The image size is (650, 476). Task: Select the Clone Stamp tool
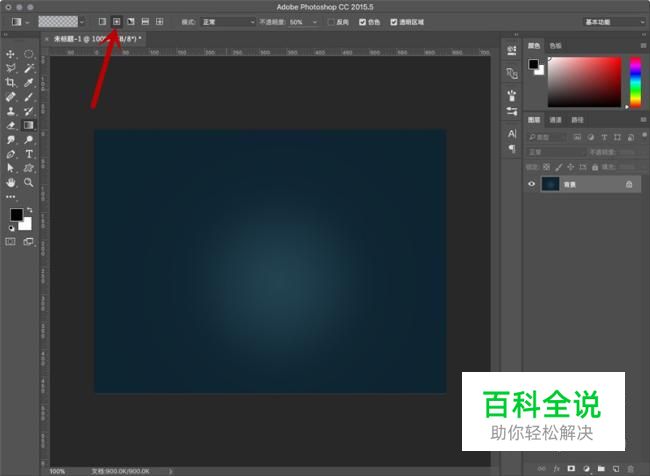[x=11, y=111]
